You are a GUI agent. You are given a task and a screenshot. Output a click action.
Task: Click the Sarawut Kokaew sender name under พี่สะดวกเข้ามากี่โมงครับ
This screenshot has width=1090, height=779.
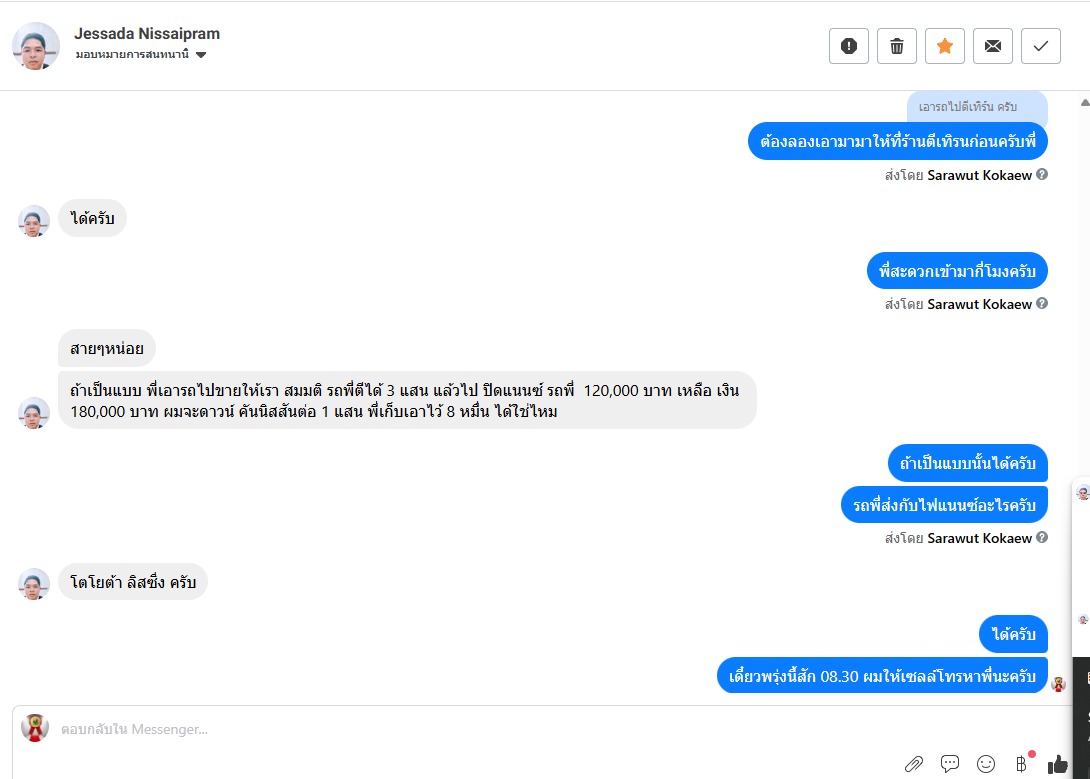[979, 304]
